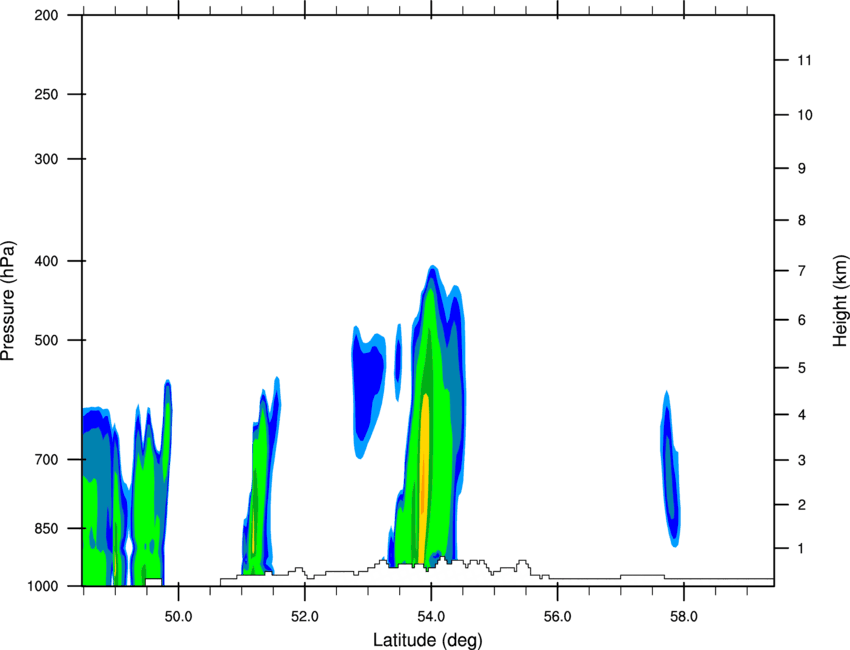Pick the 4 km height label
The image size is (850, 650).
pyautogui.click(x=802, y=415)
